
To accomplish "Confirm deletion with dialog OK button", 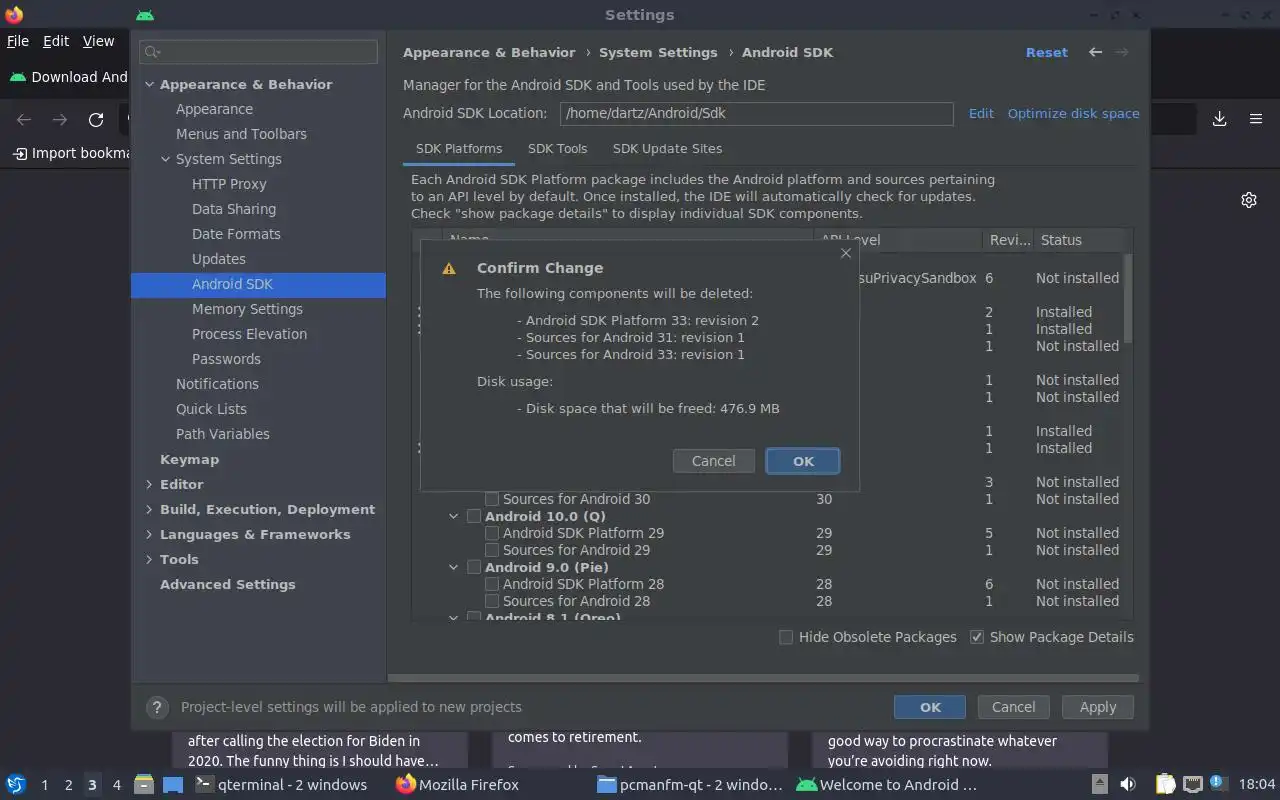I will 803,461.
